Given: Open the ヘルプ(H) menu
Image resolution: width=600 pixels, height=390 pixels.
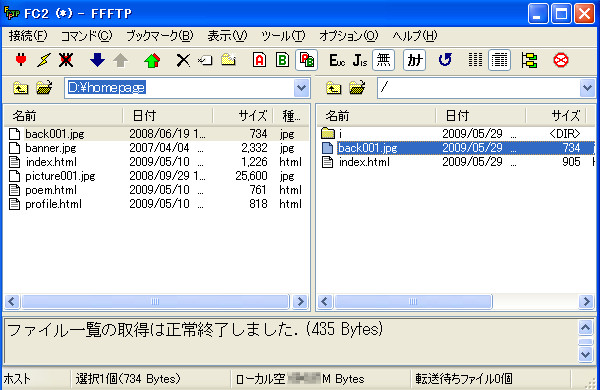Looking at the screenshot, I should point(415,36).
